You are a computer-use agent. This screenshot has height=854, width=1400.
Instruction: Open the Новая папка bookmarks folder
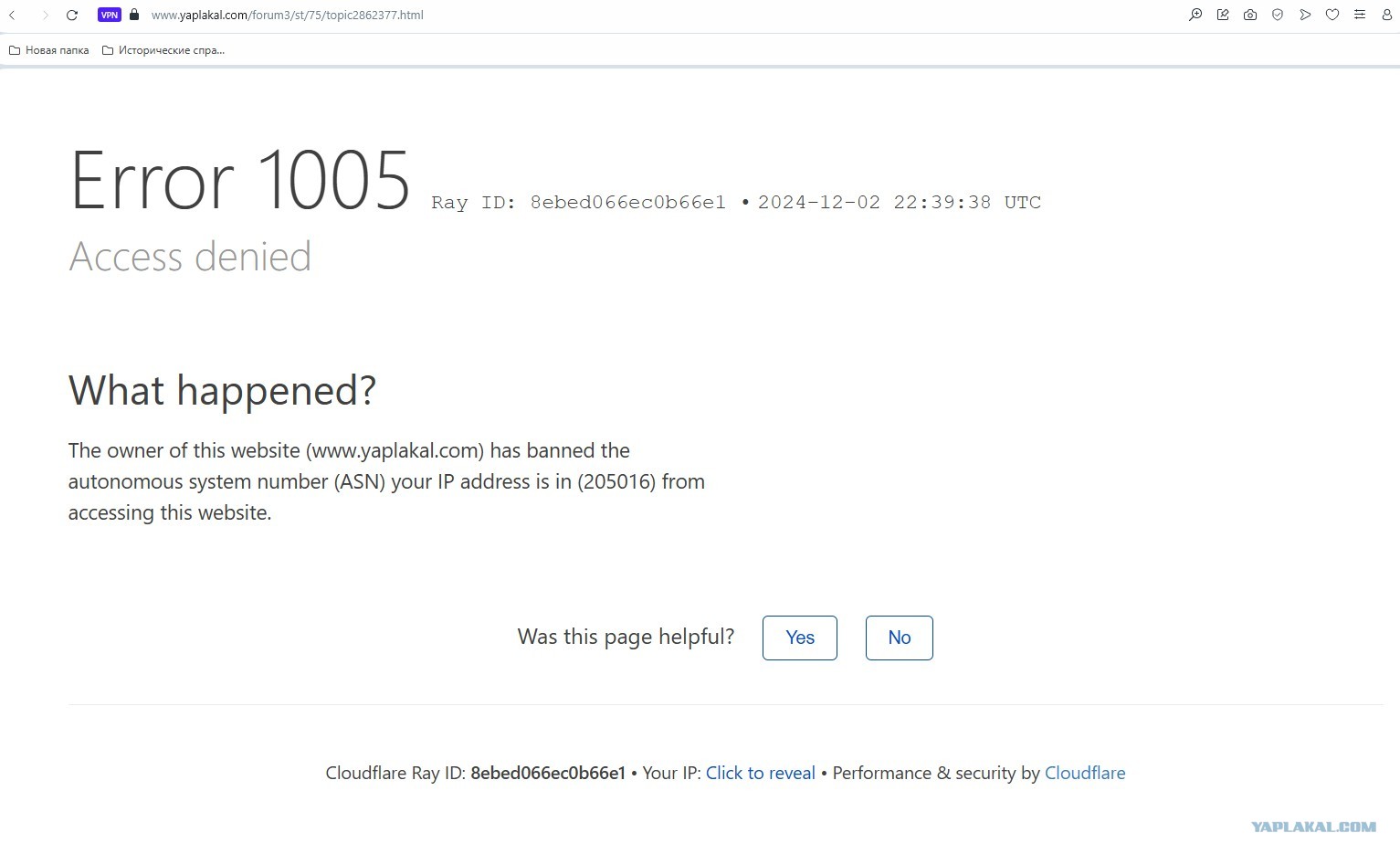49,50
